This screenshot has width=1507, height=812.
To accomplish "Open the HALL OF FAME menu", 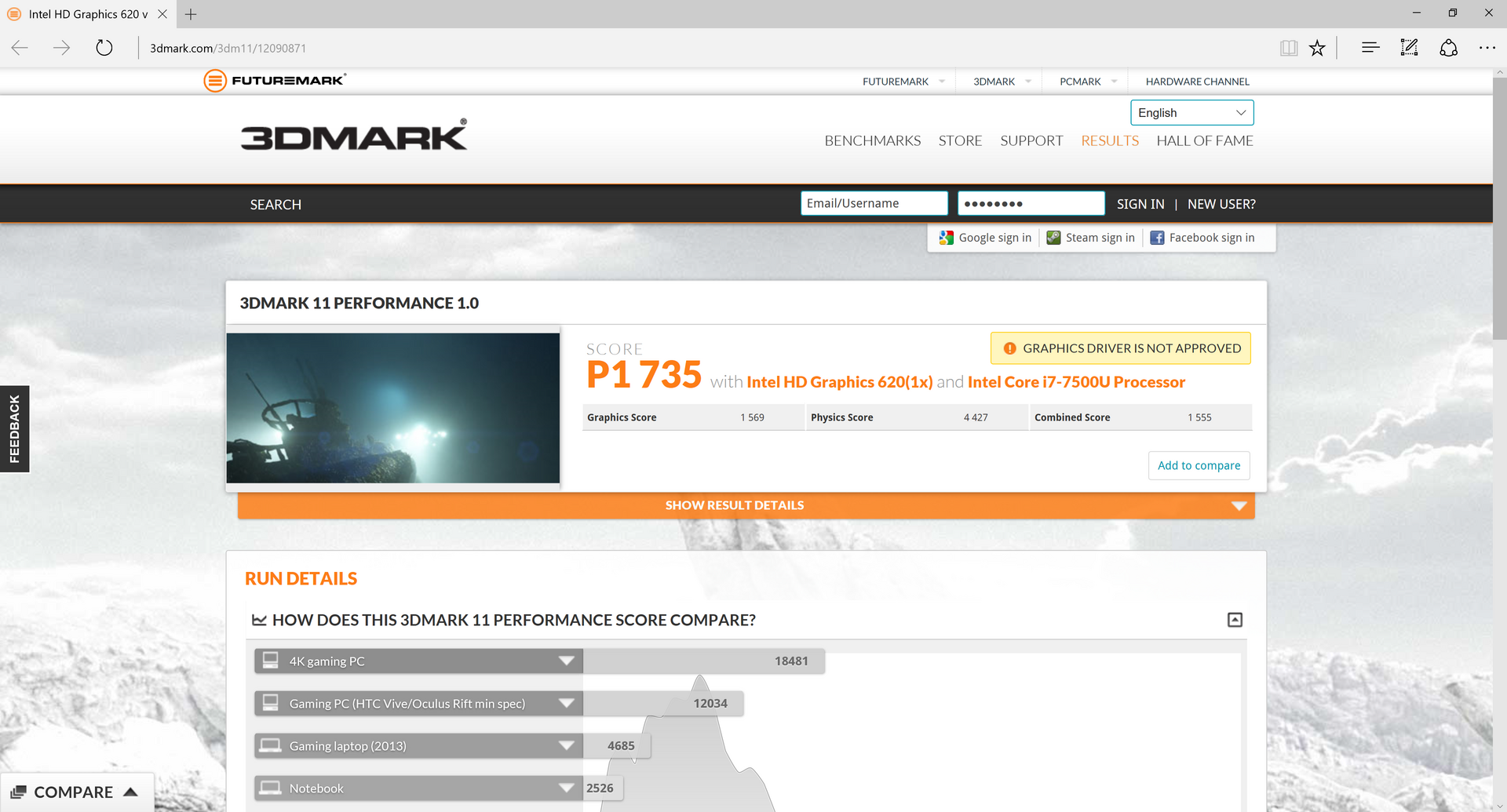I will pyautogui.click(x=1205, y=140).
